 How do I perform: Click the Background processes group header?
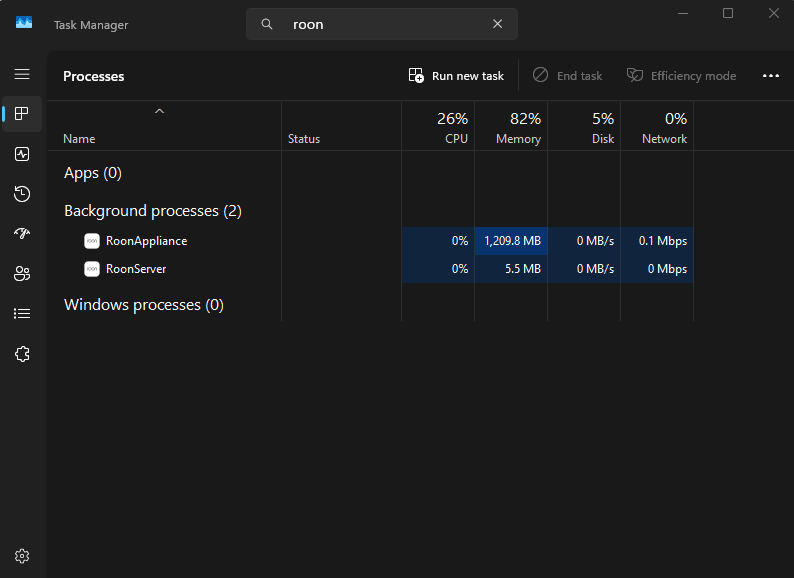tap(152, 211)
